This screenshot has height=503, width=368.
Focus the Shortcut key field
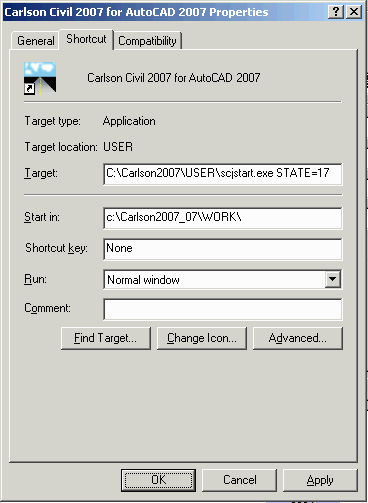click(x=223, y=249)
